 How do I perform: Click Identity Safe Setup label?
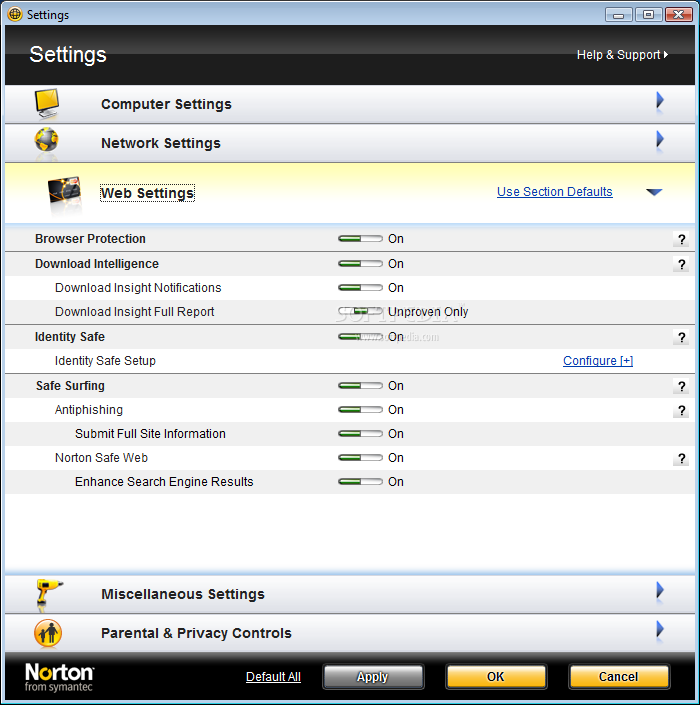point(105,361)
